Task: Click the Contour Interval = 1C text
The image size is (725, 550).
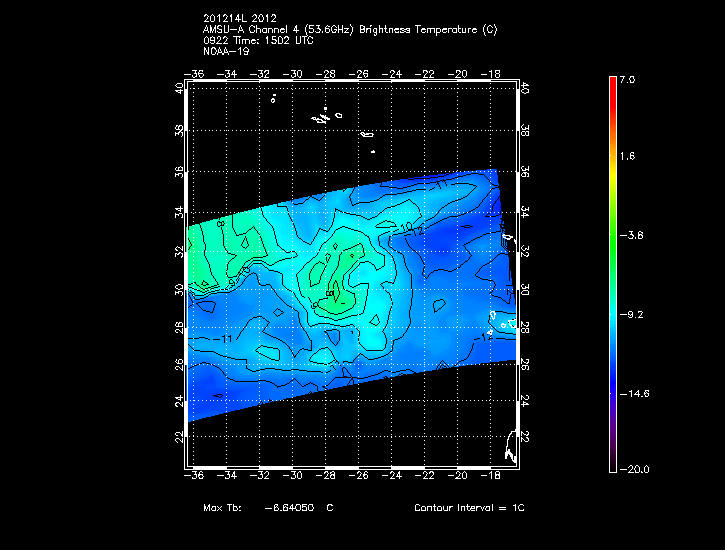Action: coord(469,508)
